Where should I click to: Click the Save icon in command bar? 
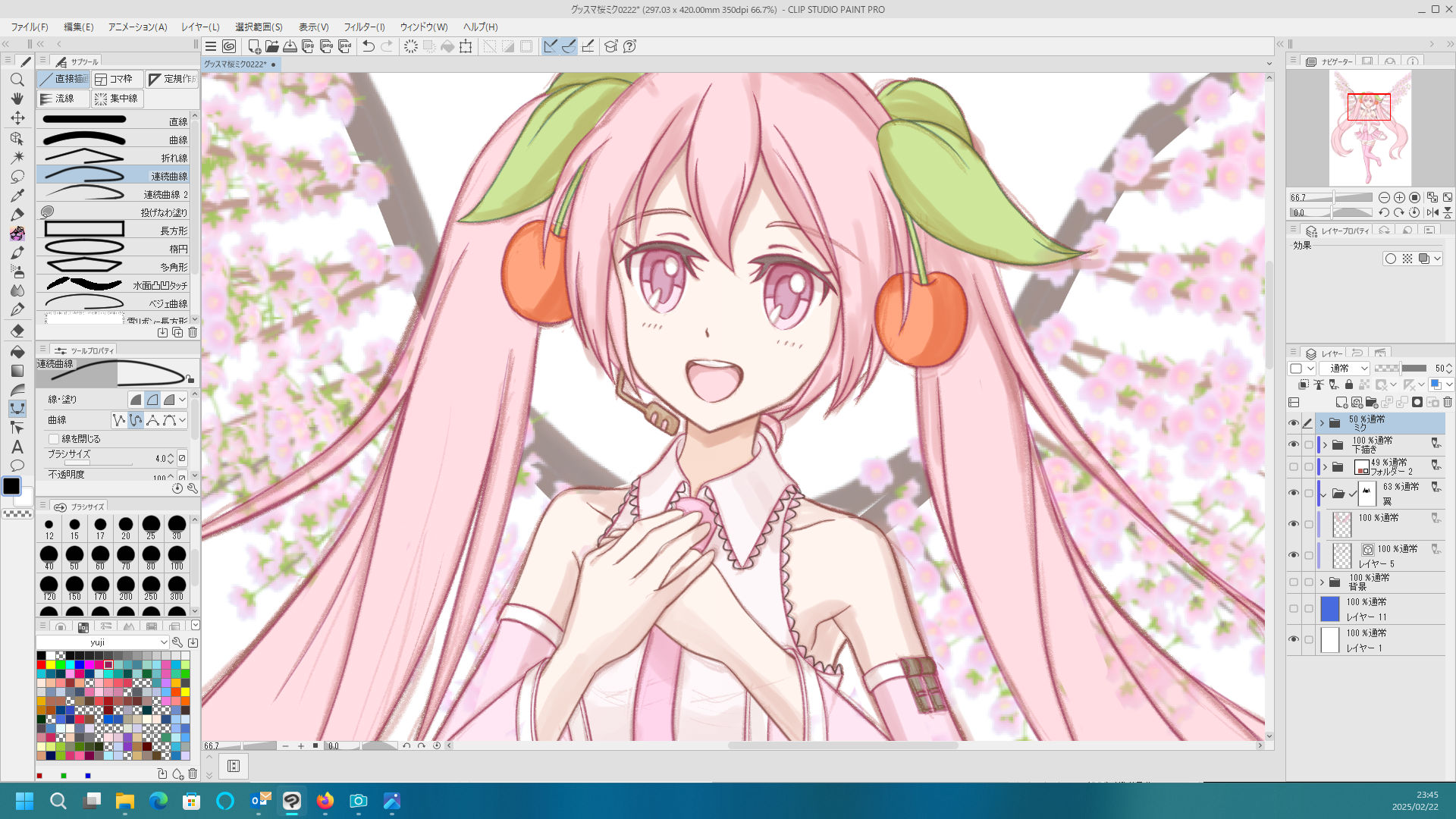pyautogui.click(x=290, y=46)
